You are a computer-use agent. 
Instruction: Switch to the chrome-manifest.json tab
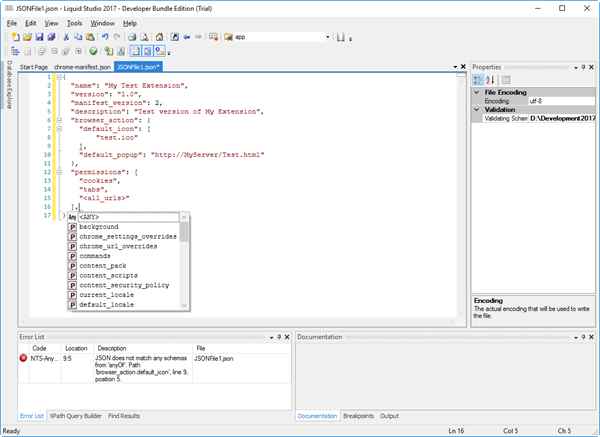(x=82, y=67)
